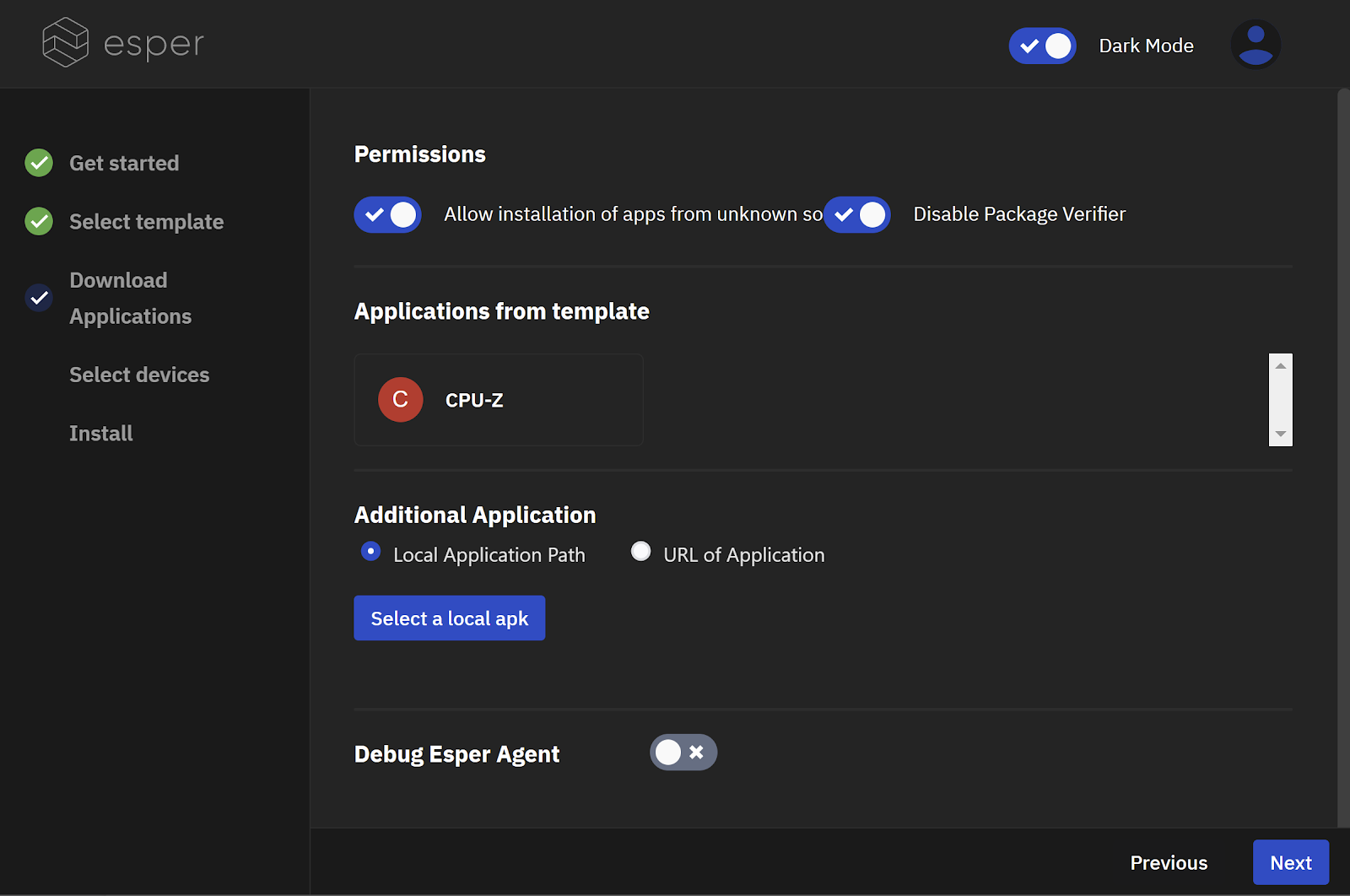Viewport: 1350px width, 896px height.
Task: Click the esper logo
Action: (x=121, y=42)
